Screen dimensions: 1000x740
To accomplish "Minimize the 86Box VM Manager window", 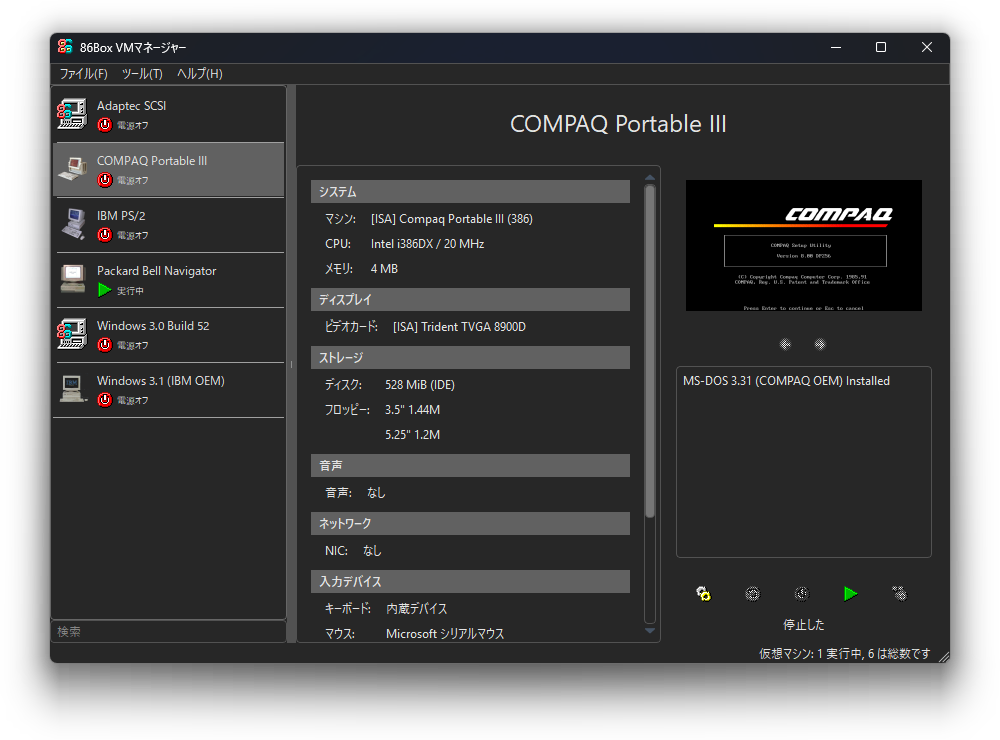I will point(835,47).
